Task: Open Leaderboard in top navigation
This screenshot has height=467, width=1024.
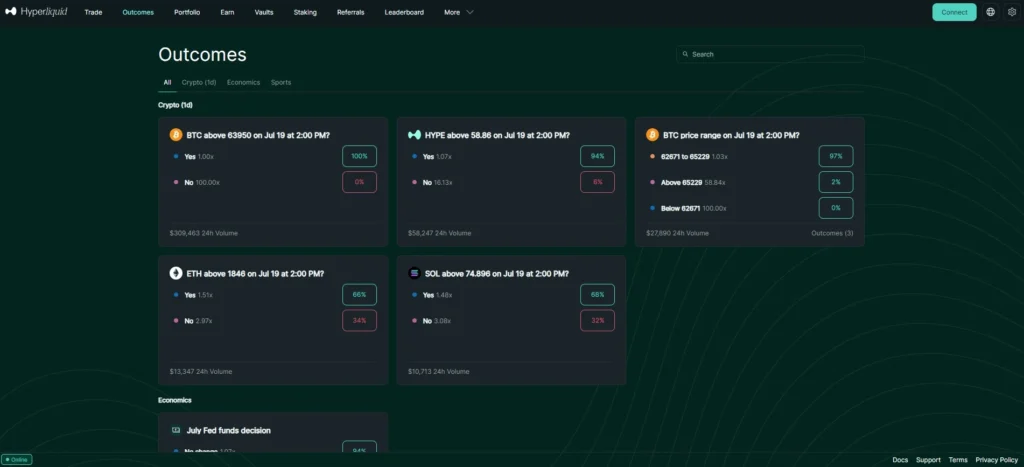Action: click(x=404, y=12)
